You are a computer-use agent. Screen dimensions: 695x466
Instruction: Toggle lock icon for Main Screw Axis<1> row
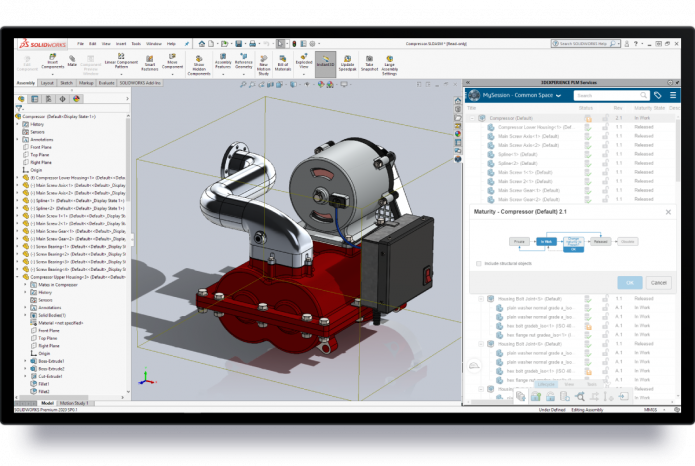pyautogui.click(x=605, y=136)
